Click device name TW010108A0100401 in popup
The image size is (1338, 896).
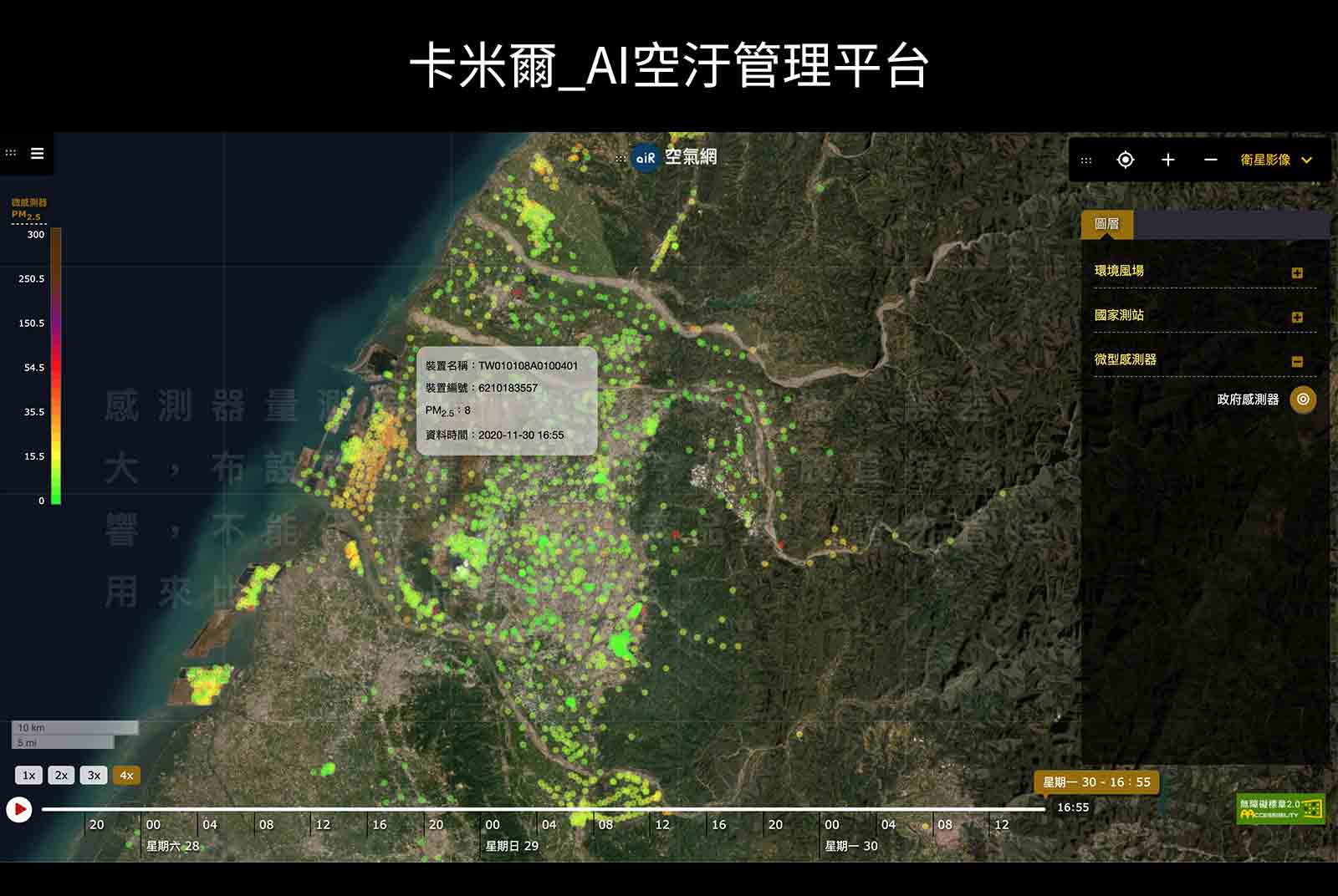[x=528, y=366]
